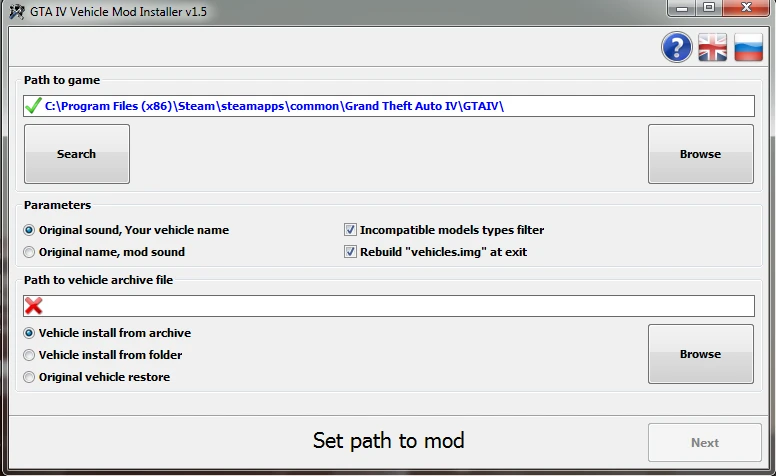Click into the Path to game field
Viewport: 776px width, 476px height.
point(388,106)
